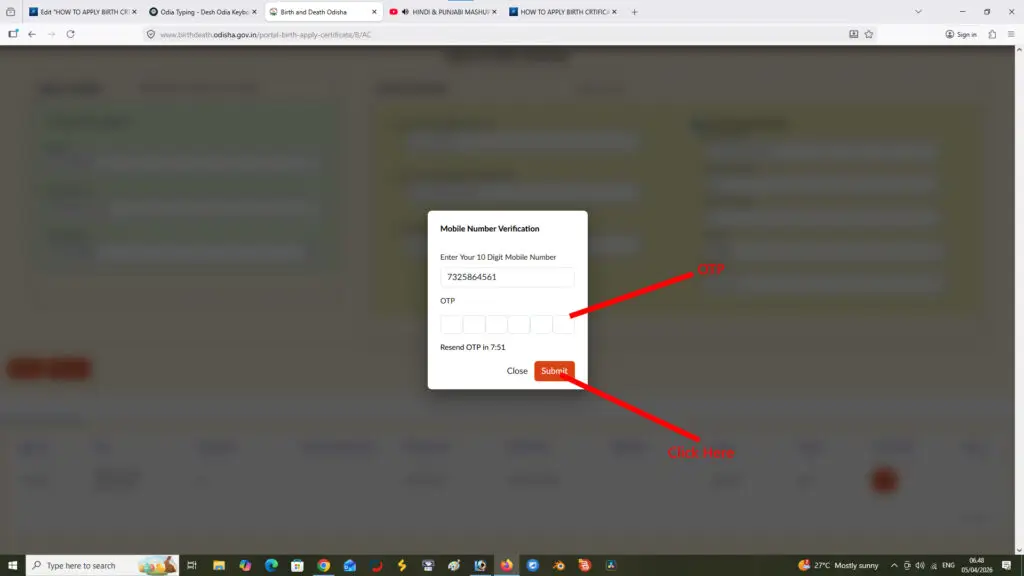
Task: Click the mobile number input field
Action: point(507,277)
